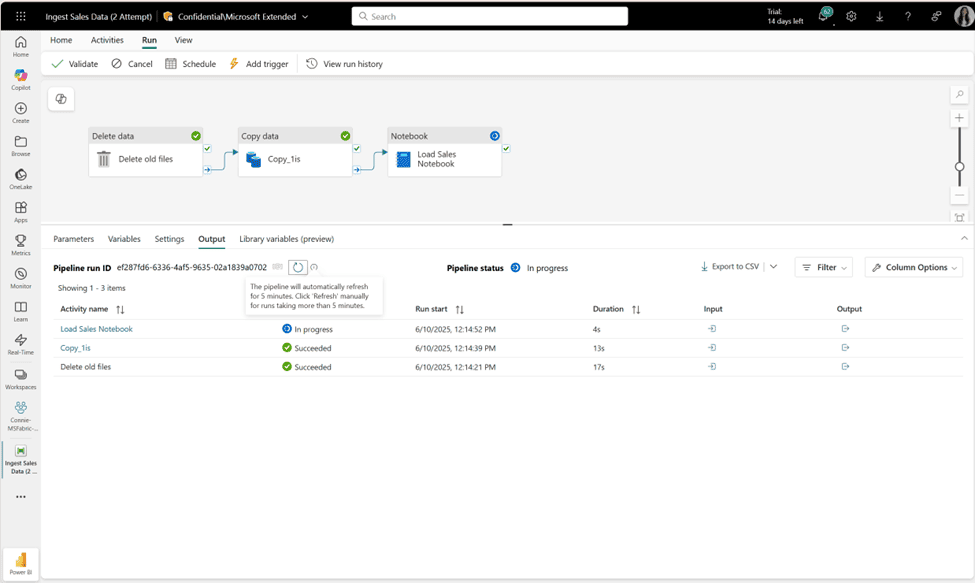View output of Copy_1is activity

tap(845, 348)
